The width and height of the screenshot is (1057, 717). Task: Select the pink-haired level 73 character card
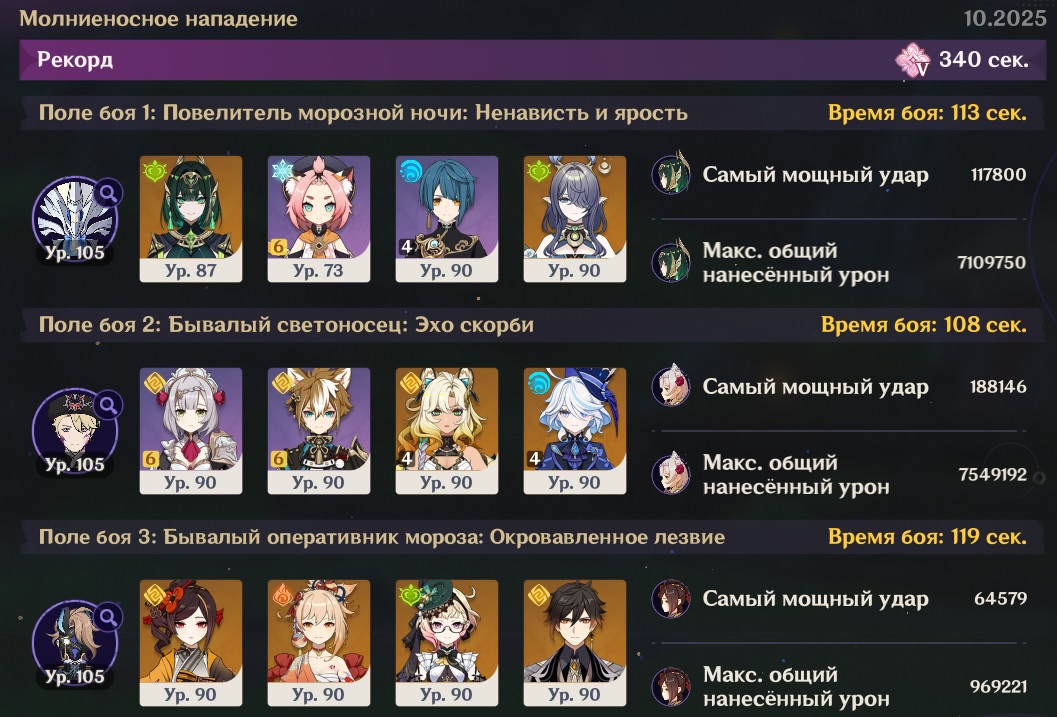[x=319, y=219]
